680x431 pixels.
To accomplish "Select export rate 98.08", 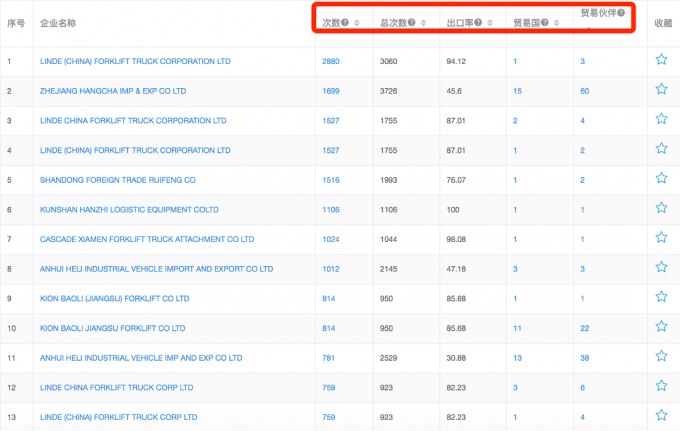I will [x=456, y=239].
